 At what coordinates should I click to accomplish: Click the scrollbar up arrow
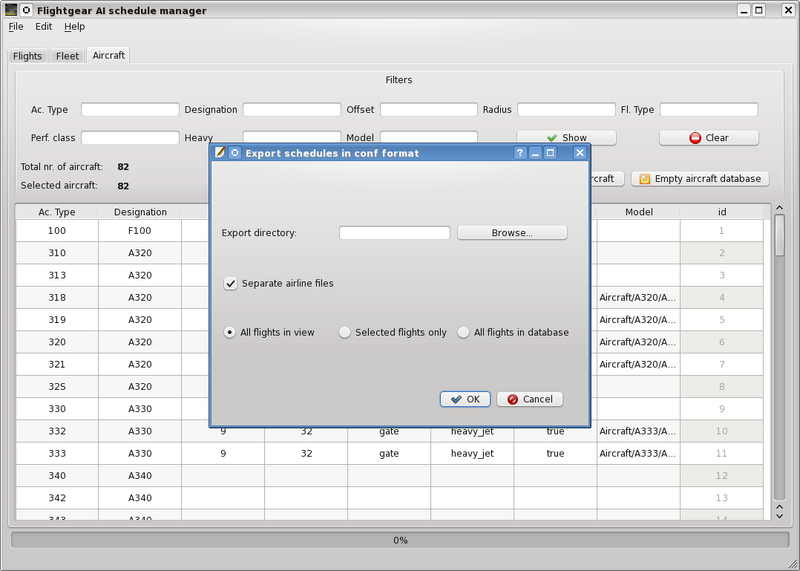click(x=779, y=208)
